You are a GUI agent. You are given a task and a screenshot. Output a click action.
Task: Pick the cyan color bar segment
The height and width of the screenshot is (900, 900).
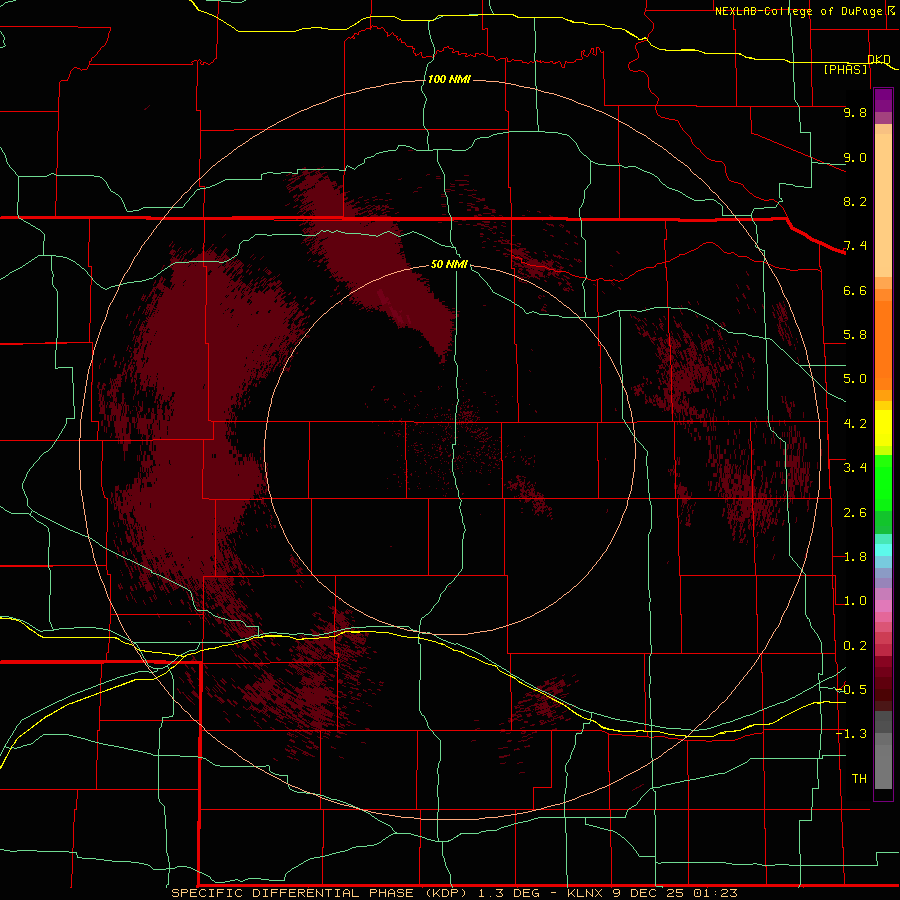tap(883, 550)
